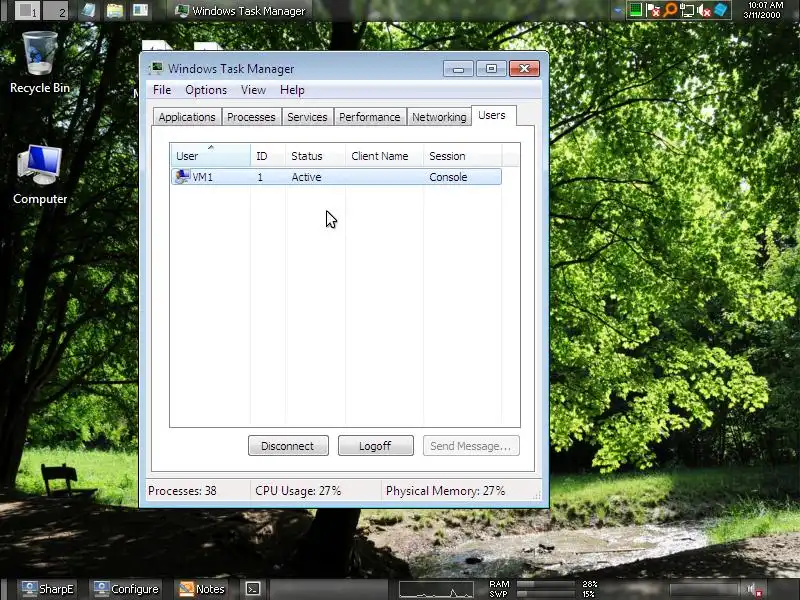Click the SWP usage bar
The width and height of the screenshot is (800, 600).
click(x=547, y=594)
